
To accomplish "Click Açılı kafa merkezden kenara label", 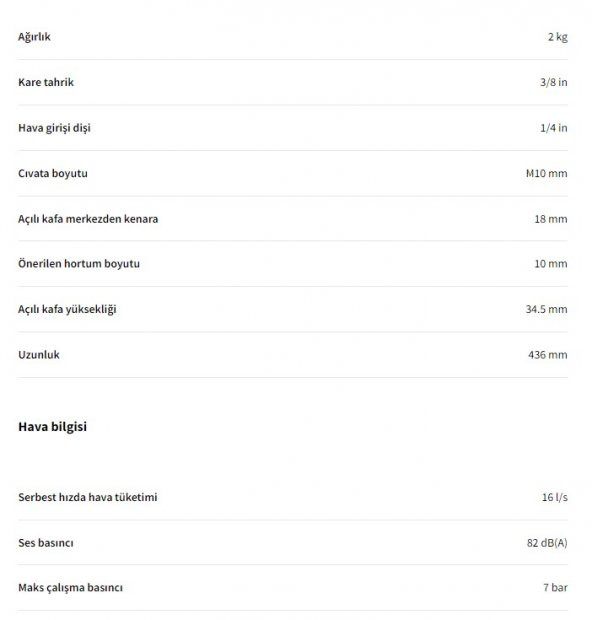I will 88,219.
